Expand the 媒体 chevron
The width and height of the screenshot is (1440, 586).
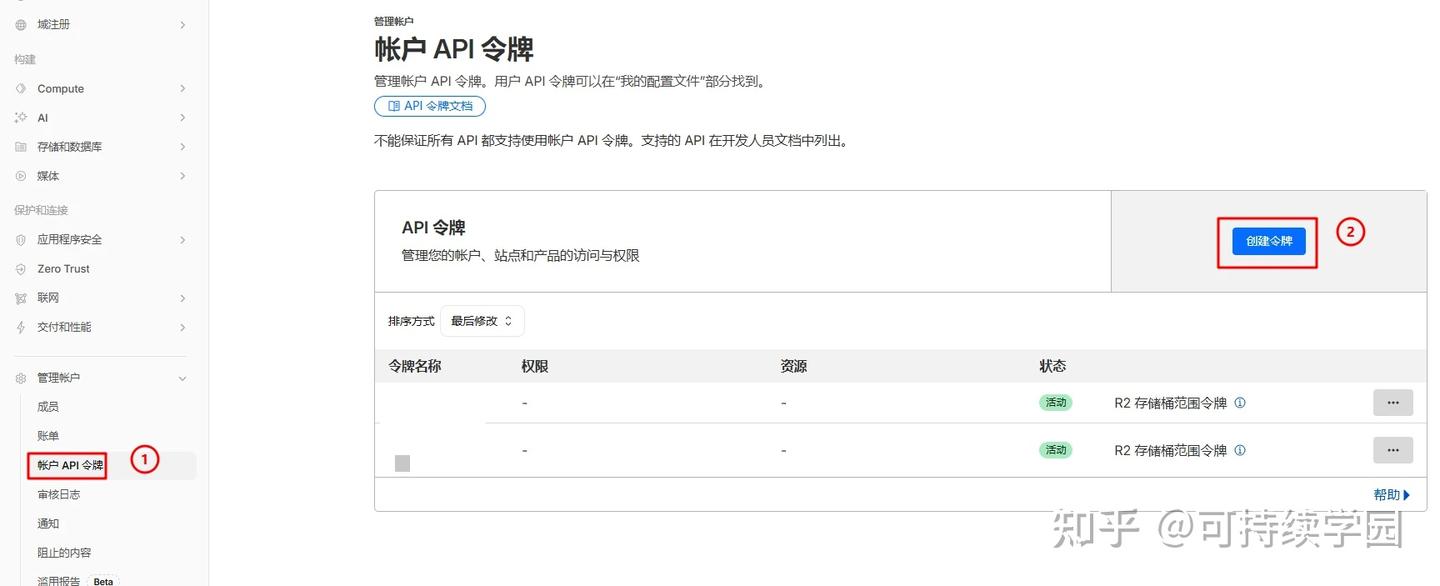pyautogui.click(x=182, y=176)
